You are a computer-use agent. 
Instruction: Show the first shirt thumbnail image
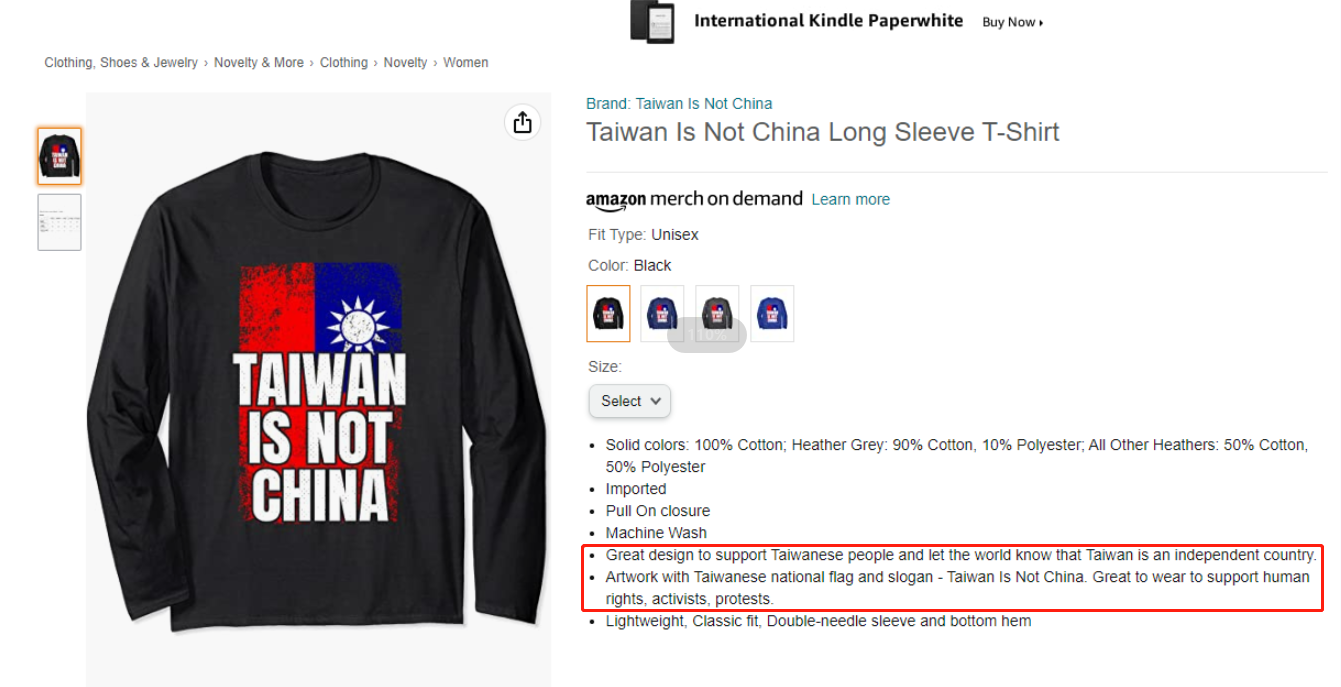[59, 156]
